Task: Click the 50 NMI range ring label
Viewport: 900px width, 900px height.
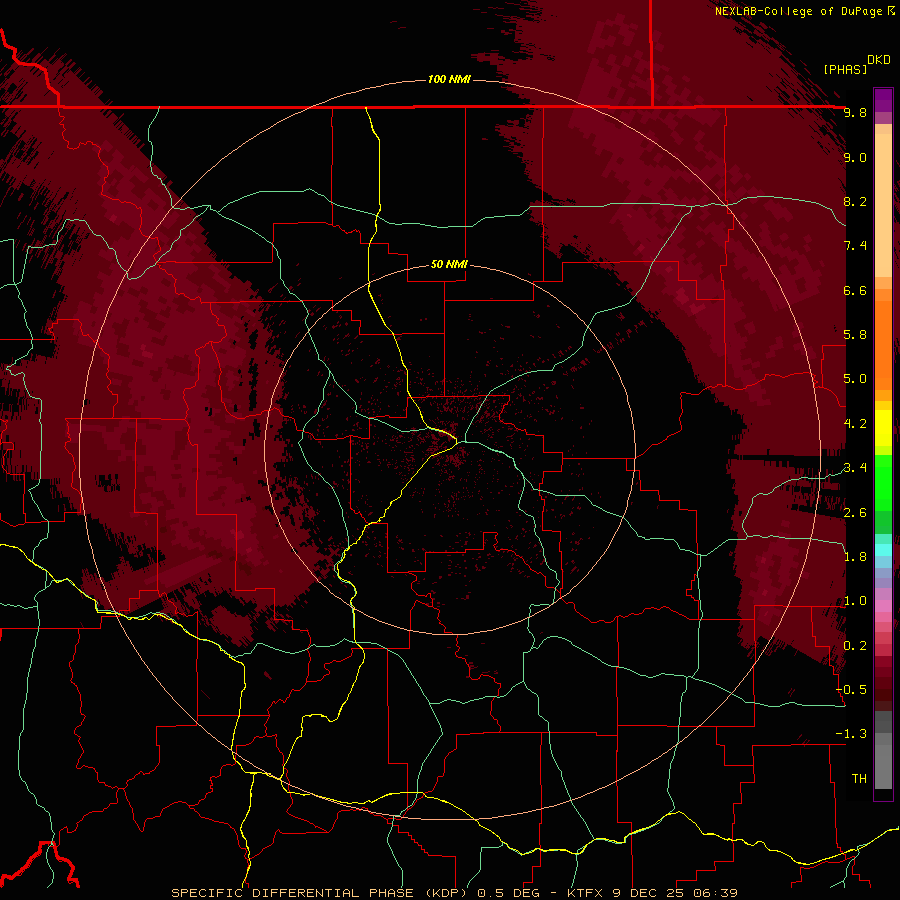Action: [x=449, y=264]
